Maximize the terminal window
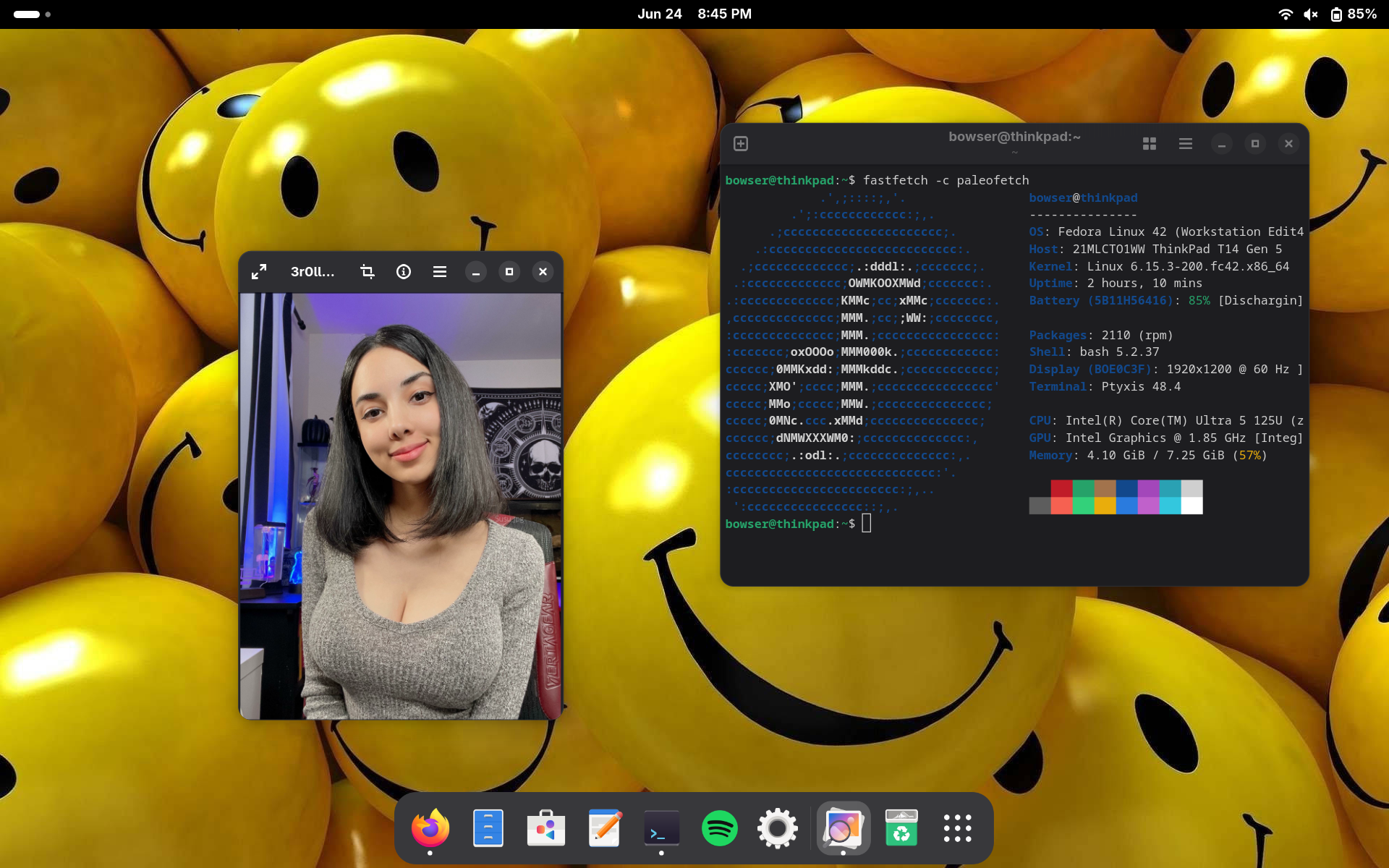 point(1255,144)
